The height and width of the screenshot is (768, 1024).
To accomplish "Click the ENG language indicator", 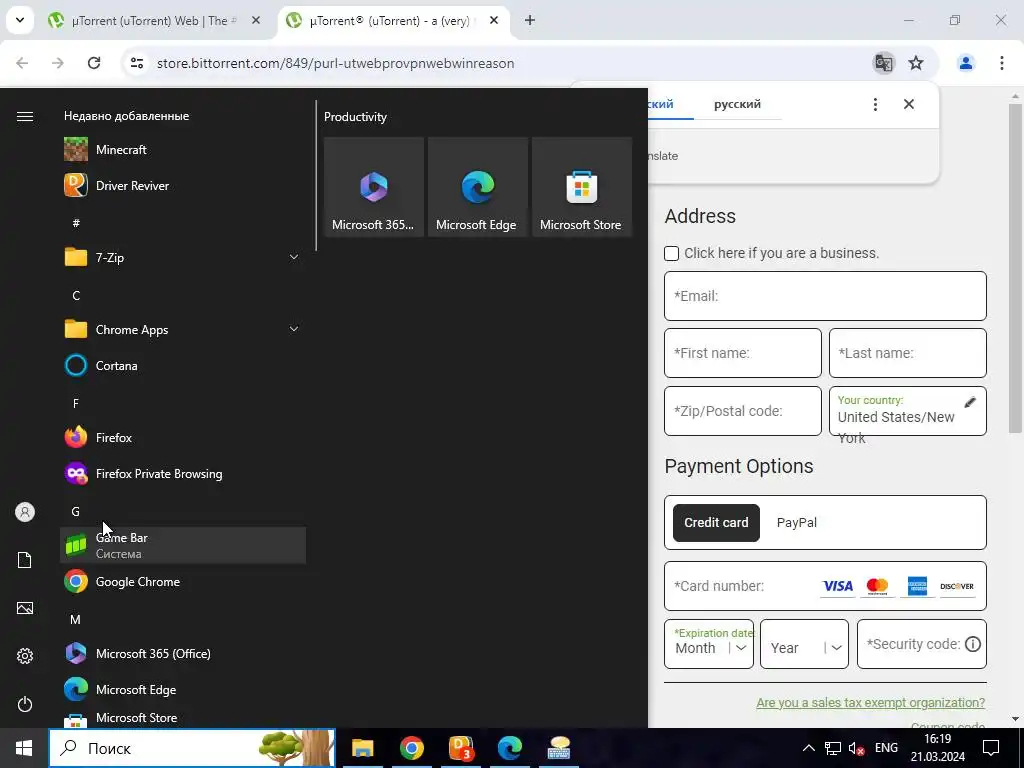I will pyautogui.click(x=886, y=748).
